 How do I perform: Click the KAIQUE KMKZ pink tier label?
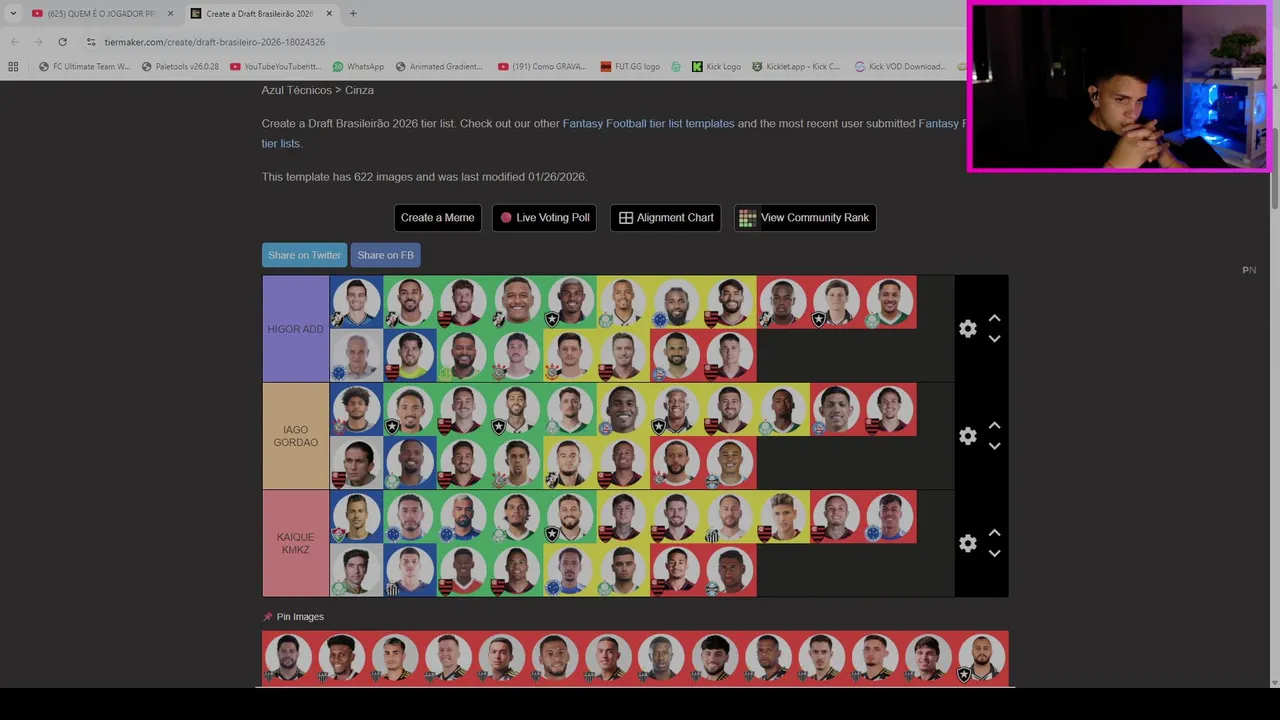click(x=296, y=543)
